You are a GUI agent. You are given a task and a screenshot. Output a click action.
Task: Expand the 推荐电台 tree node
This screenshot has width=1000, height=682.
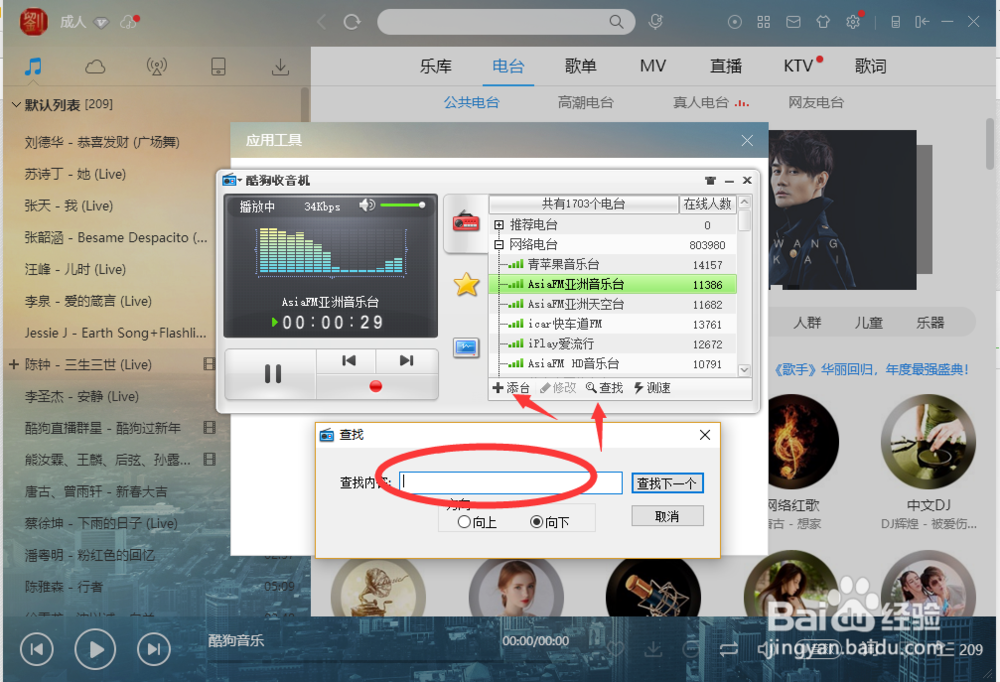499,225
